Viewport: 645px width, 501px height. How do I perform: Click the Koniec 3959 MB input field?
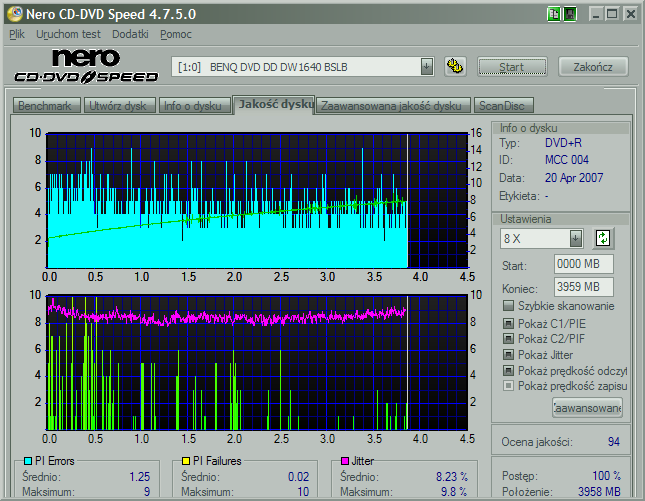pyautogui.click(x=584, y=287)
